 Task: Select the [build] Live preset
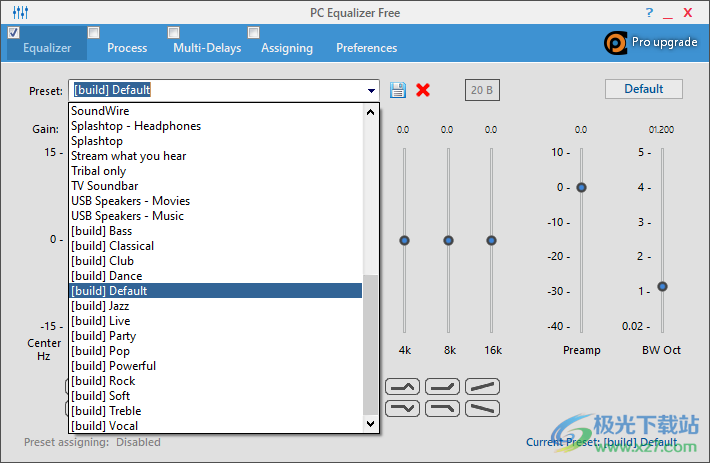click(216, 320)
